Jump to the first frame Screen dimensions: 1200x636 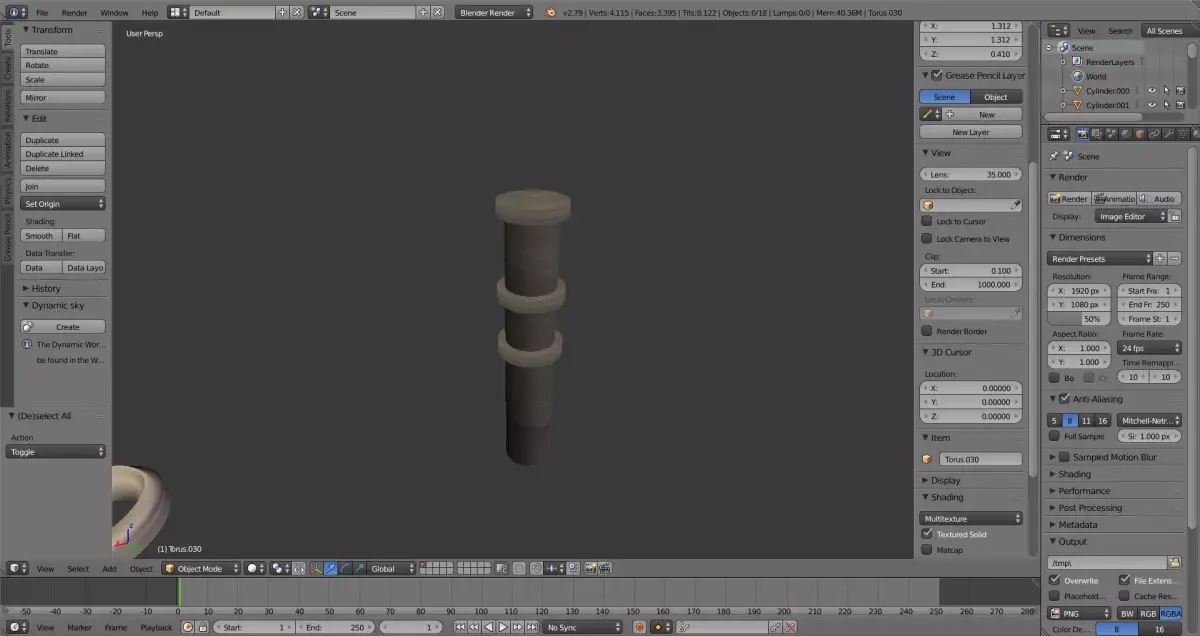point(460,627)
